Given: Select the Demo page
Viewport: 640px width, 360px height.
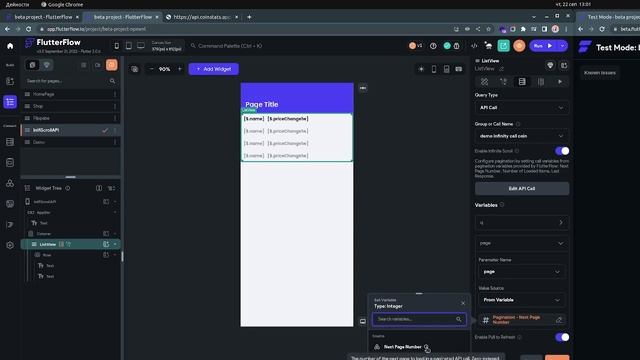Looking at the screenshot, I should pos(70,142).
